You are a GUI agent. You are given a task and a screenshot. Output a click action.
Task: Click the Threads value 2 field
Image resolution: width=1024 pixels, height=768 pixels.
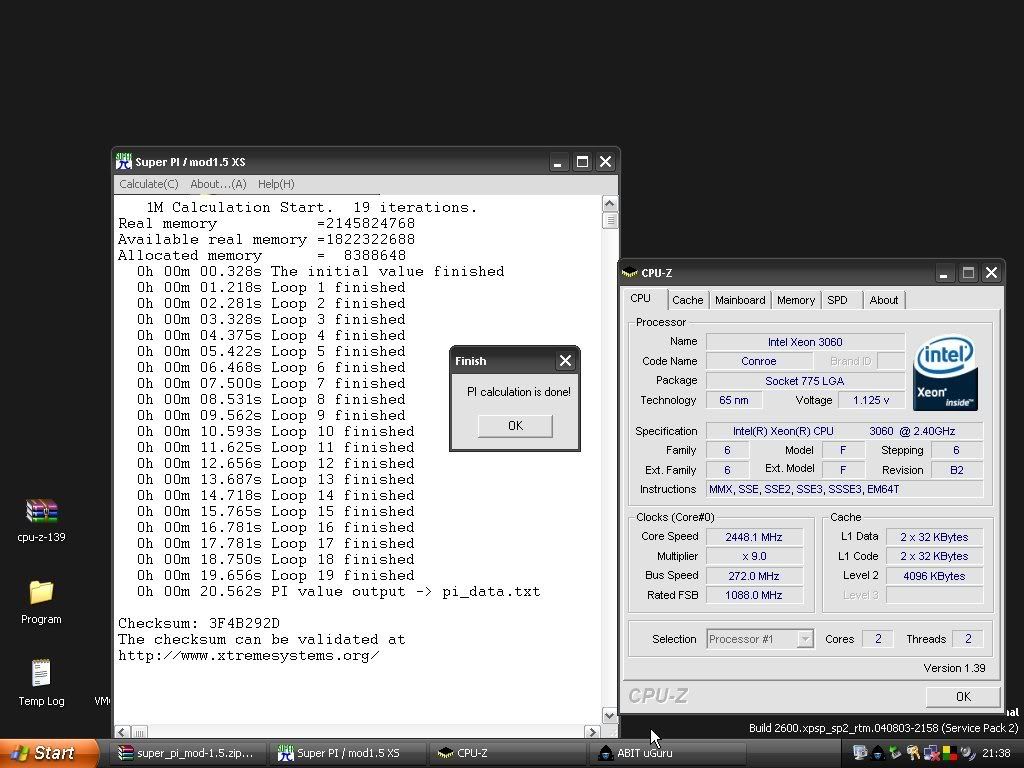(968, 639)
